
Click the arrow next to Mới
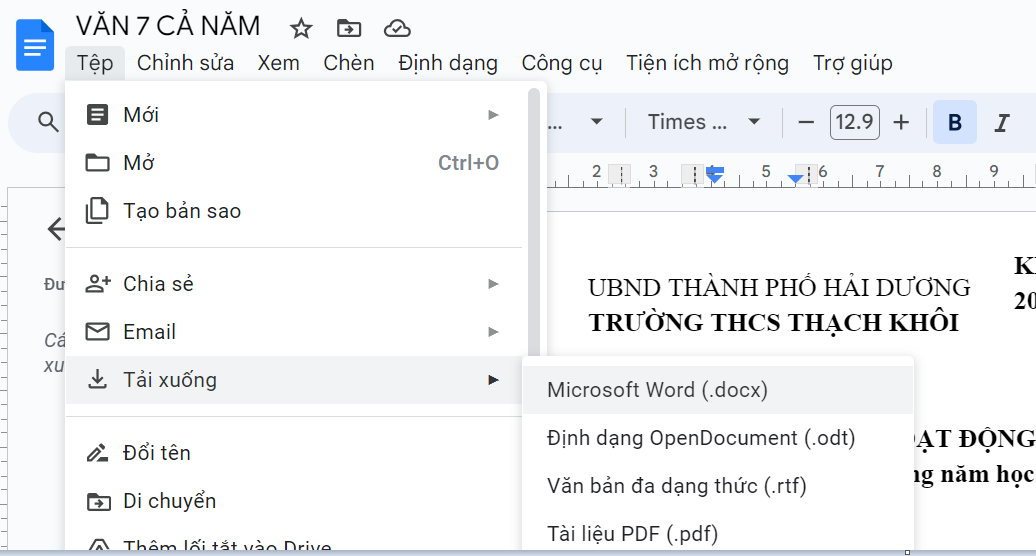tap(493, 115)
